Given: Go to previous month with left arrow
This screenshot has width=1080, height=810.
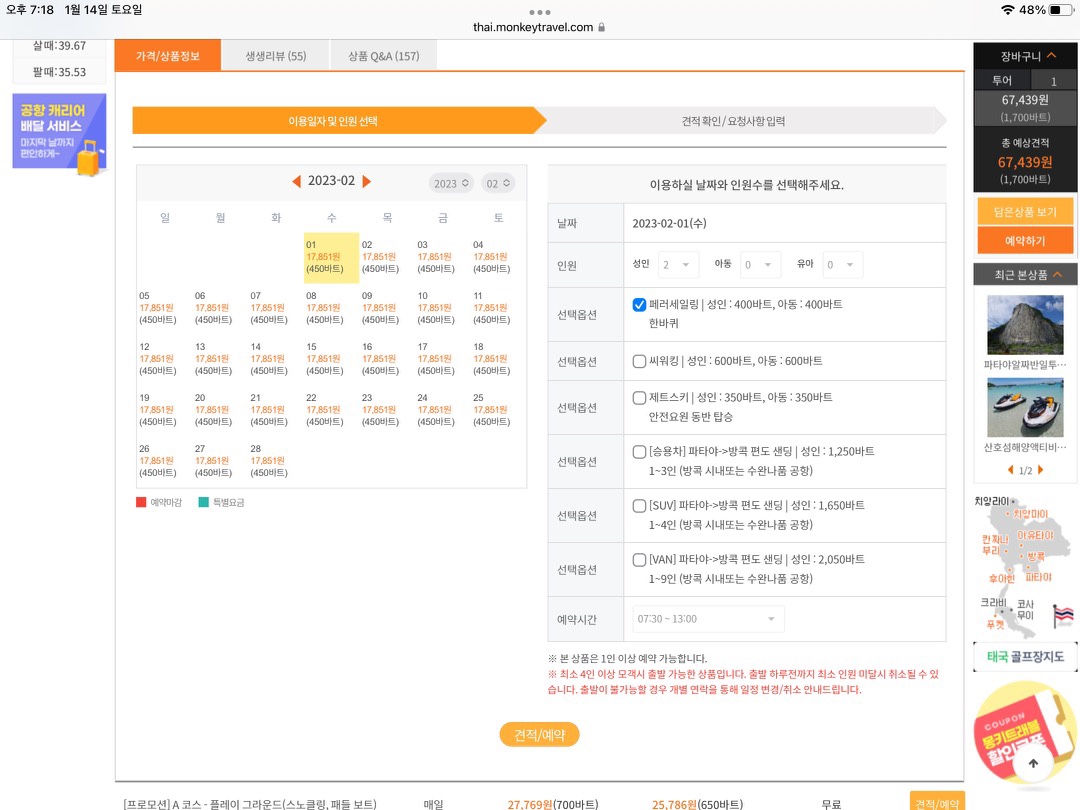Looking at the screenshot, I should tap(297, 181).
